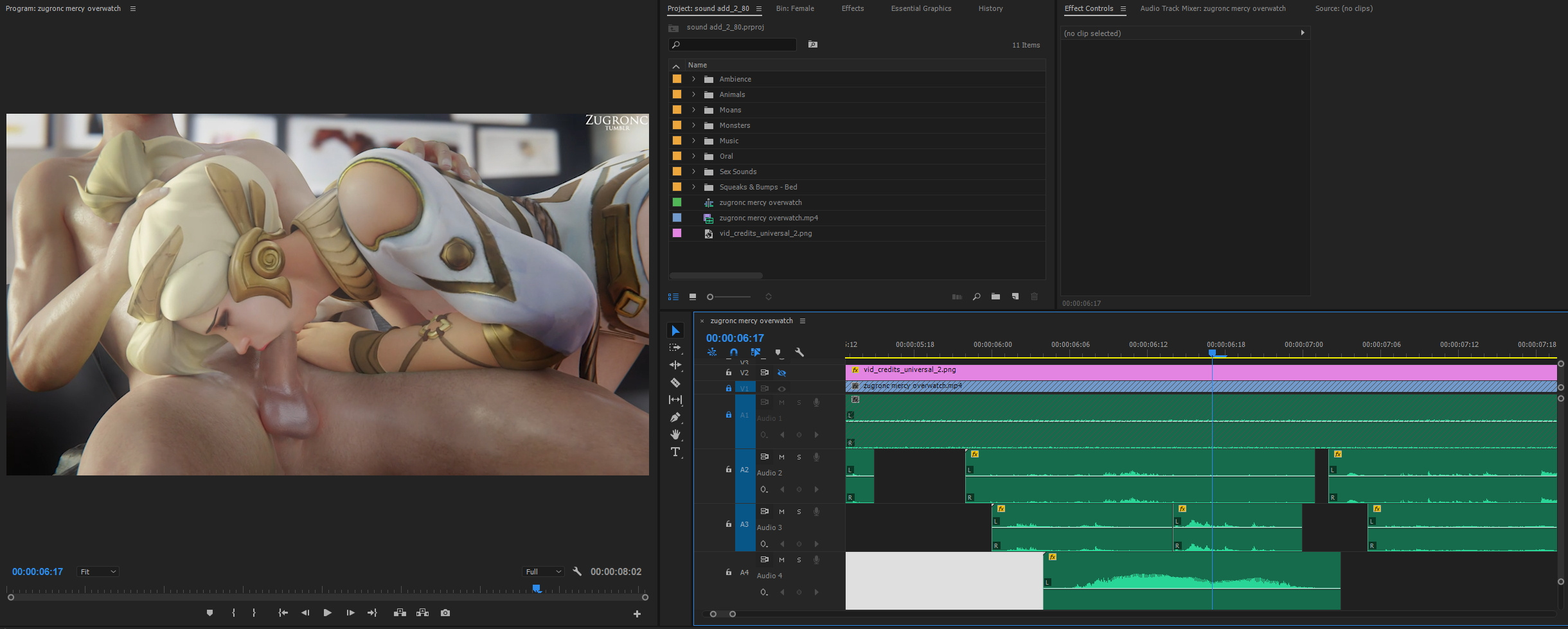Click Automate to Sequence icon
The width and height of the screenshot is (1568, 629).
[957, 296]
